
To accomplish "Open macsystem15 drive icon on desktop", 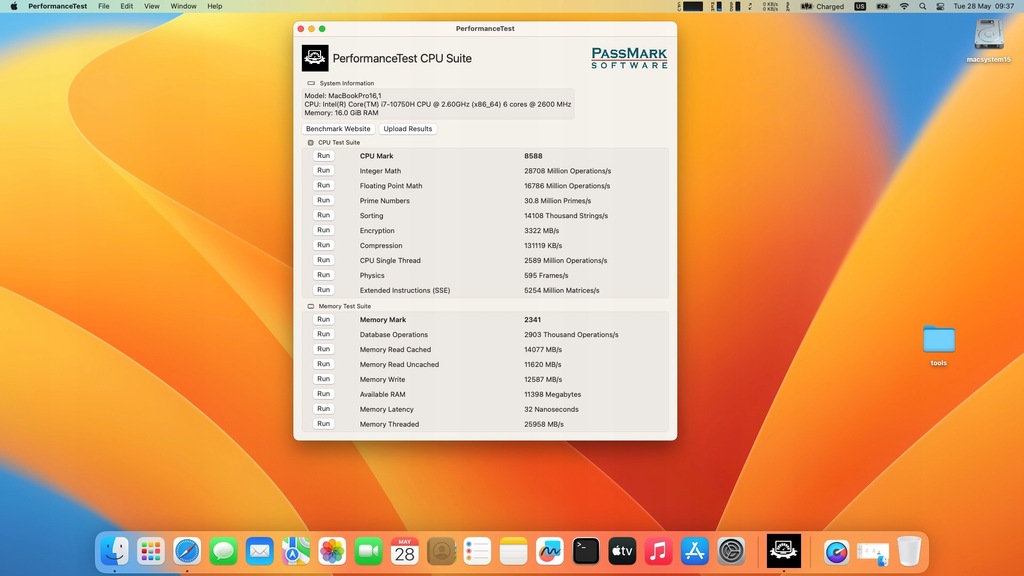I will click(x=988, y=35).
